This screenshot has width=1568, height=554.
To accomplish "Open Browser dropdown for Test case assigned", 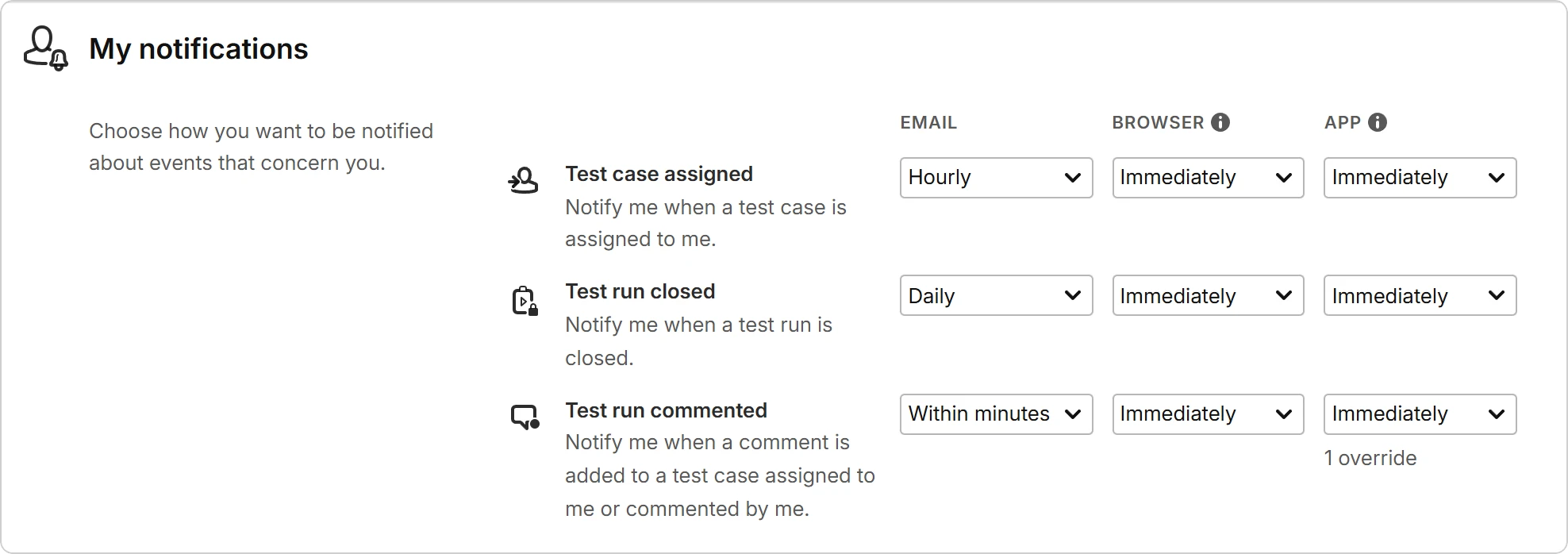I will coord(1208,178).
